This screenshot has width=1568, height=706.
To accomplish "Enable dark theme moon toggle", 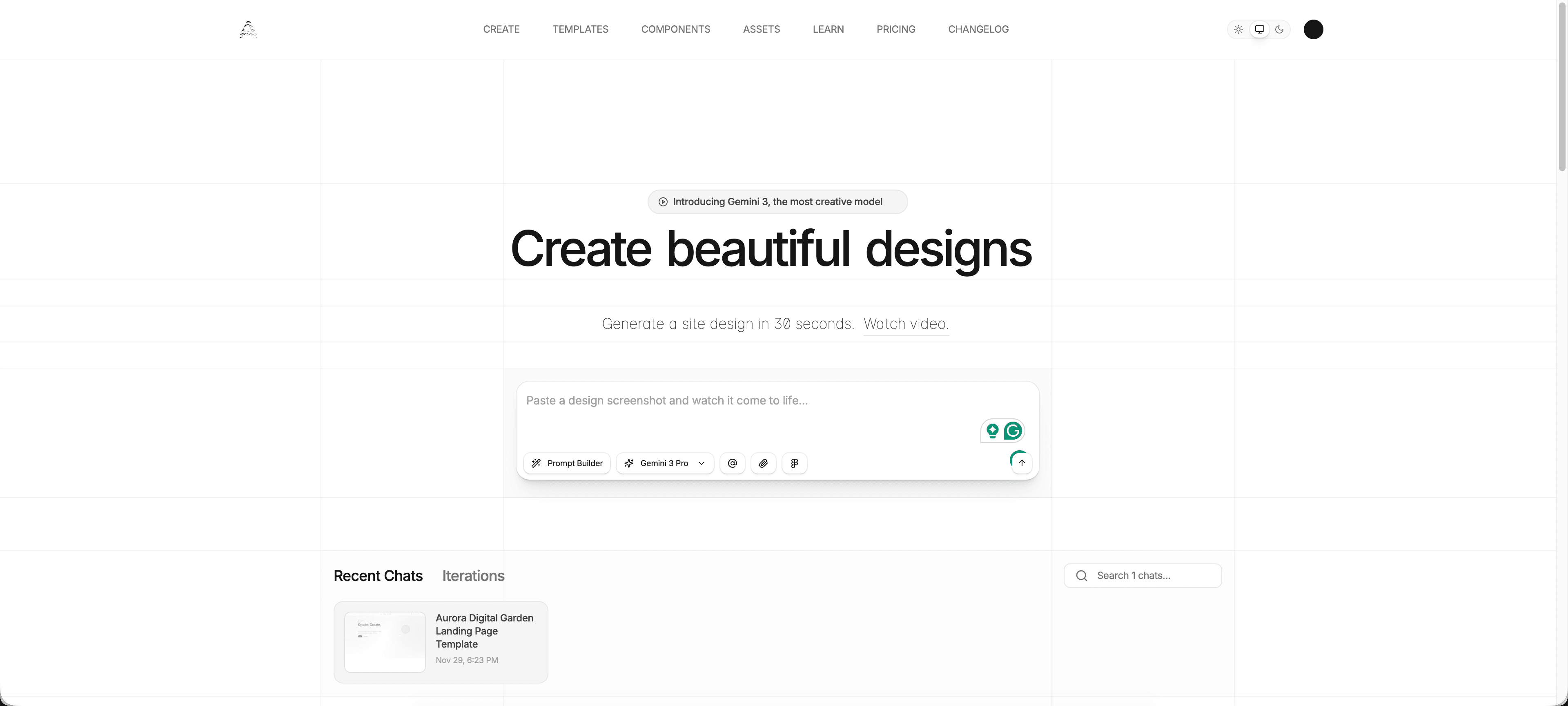I will (1279, 29).
